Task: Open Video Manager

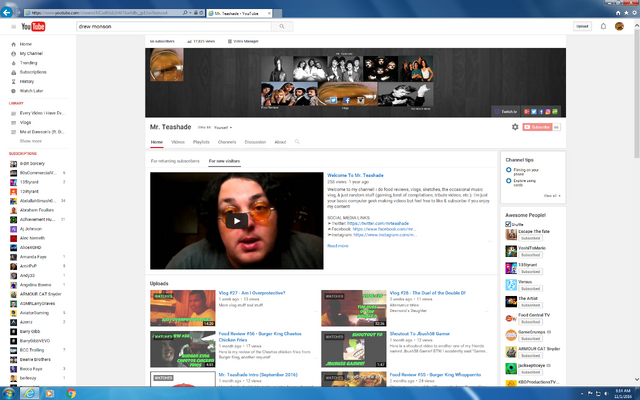Action: 243,41
